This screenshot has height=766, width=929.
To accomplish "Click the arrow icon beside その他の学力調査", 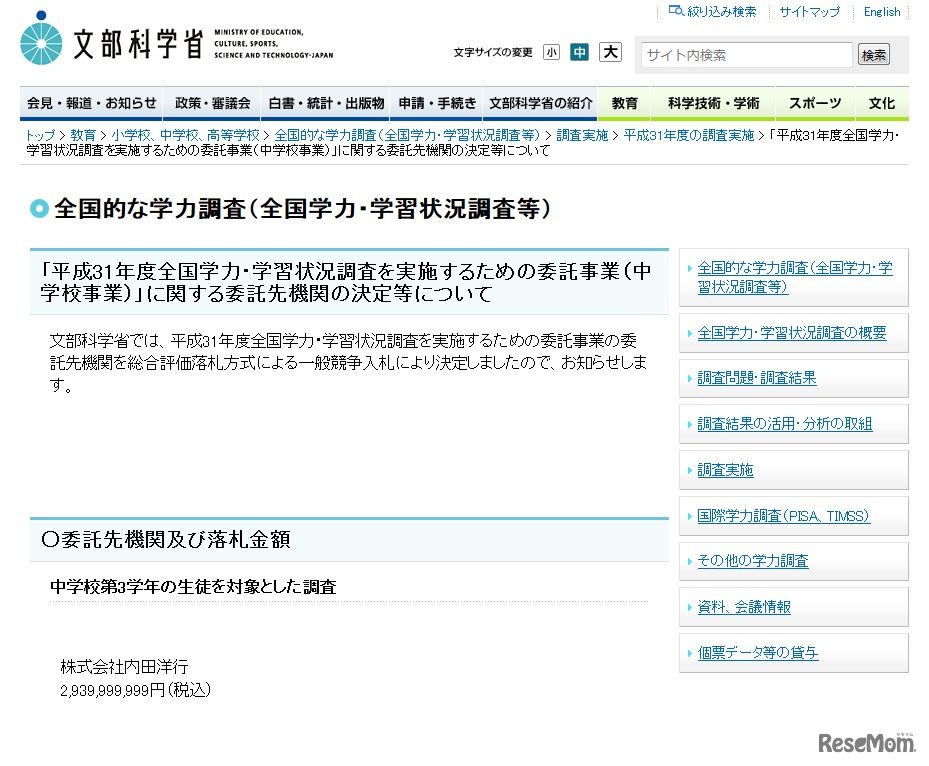I will coord(689,561).
